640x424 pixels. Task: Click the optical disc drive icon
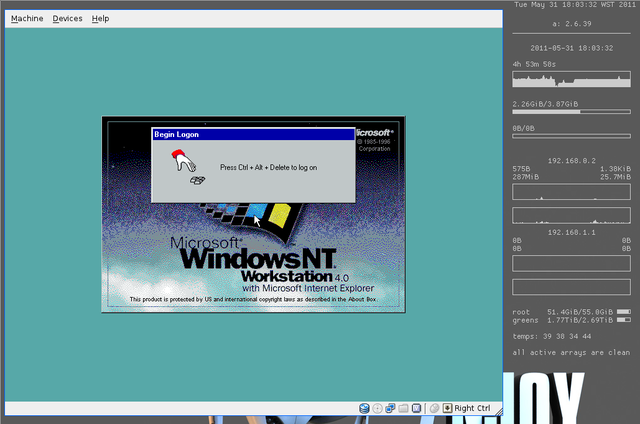click(x=378, y=408)
